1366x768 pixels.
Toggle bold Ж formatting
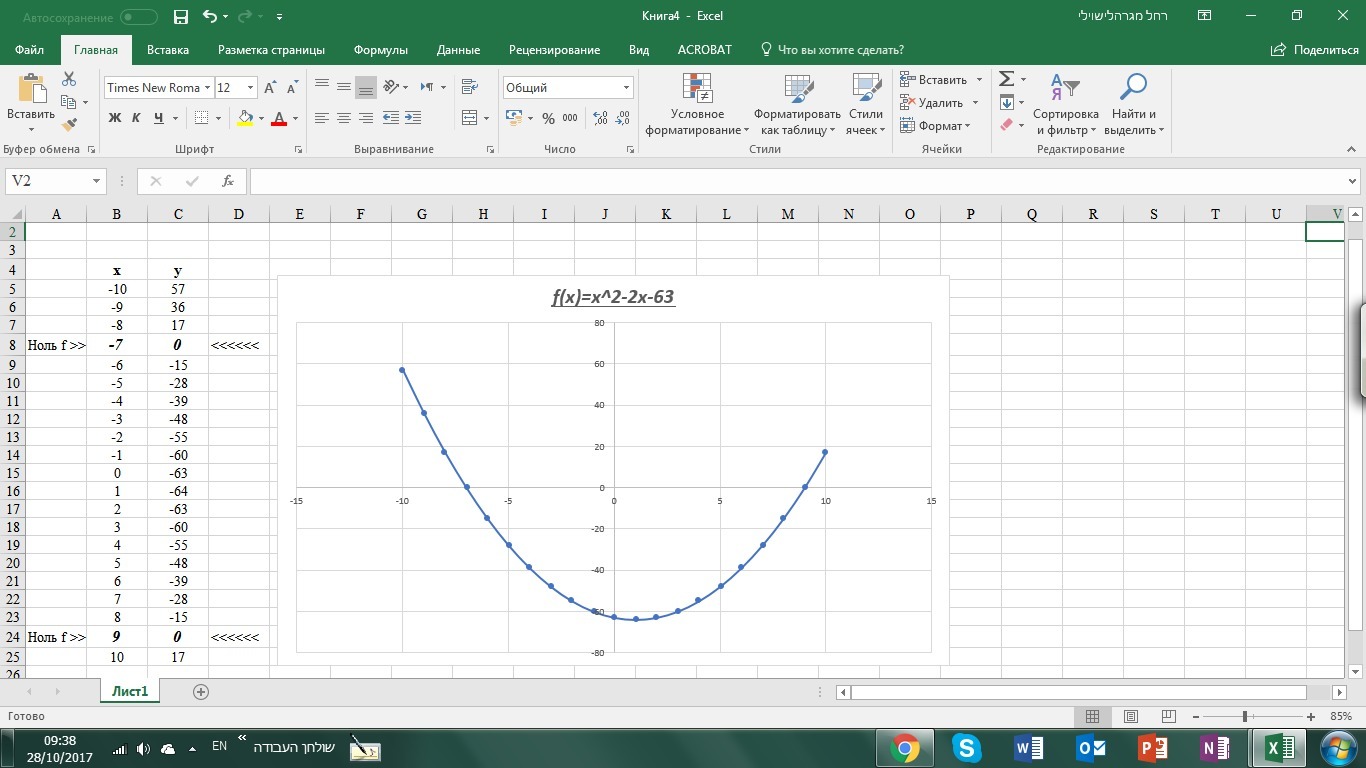[115, 118]
